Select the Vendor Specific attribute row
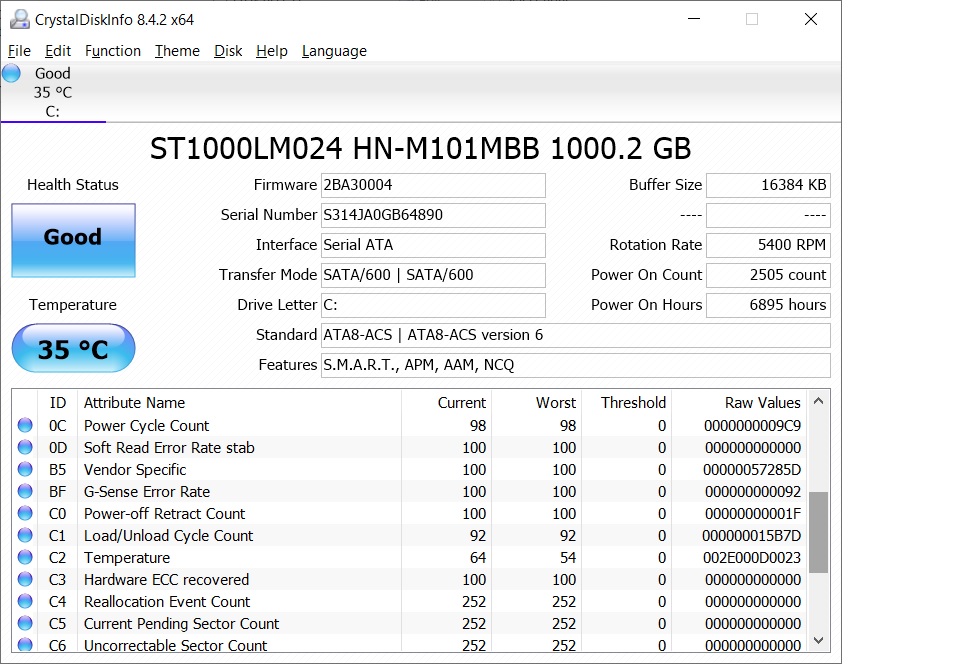960x664 pixels. coord(410,469)
